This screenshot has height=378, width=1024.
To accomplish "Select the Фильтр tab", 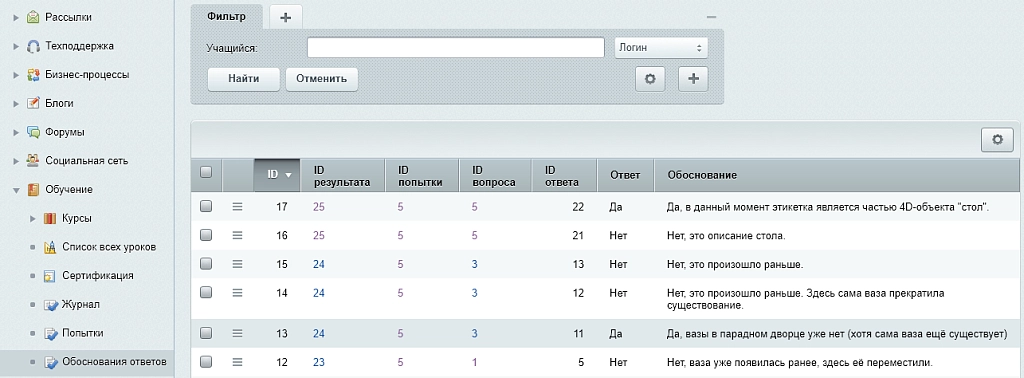I will [x=226, y=16].
